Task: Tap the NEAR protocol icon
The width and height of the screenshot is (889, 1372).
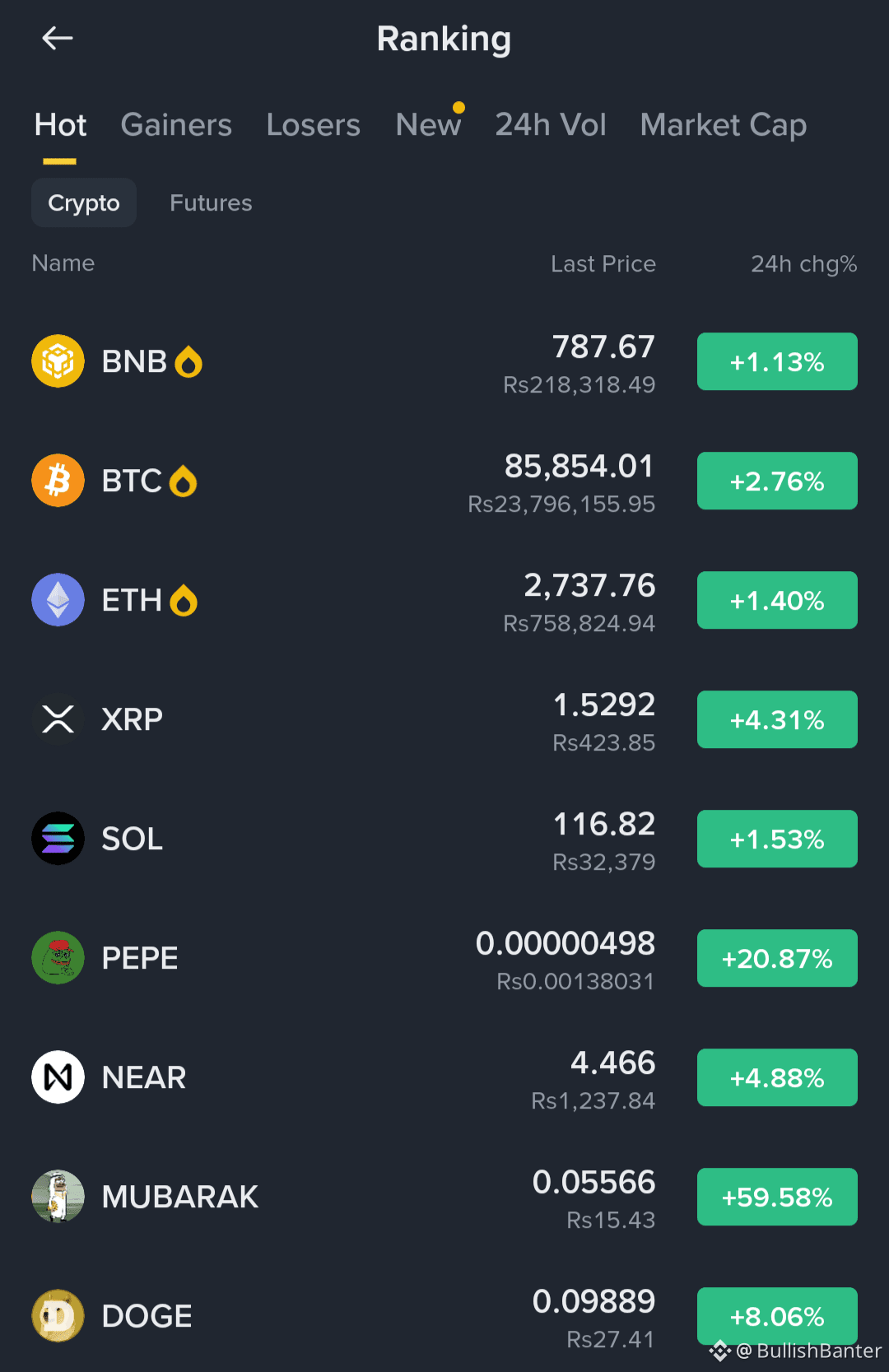Action: pos(58,1077)
